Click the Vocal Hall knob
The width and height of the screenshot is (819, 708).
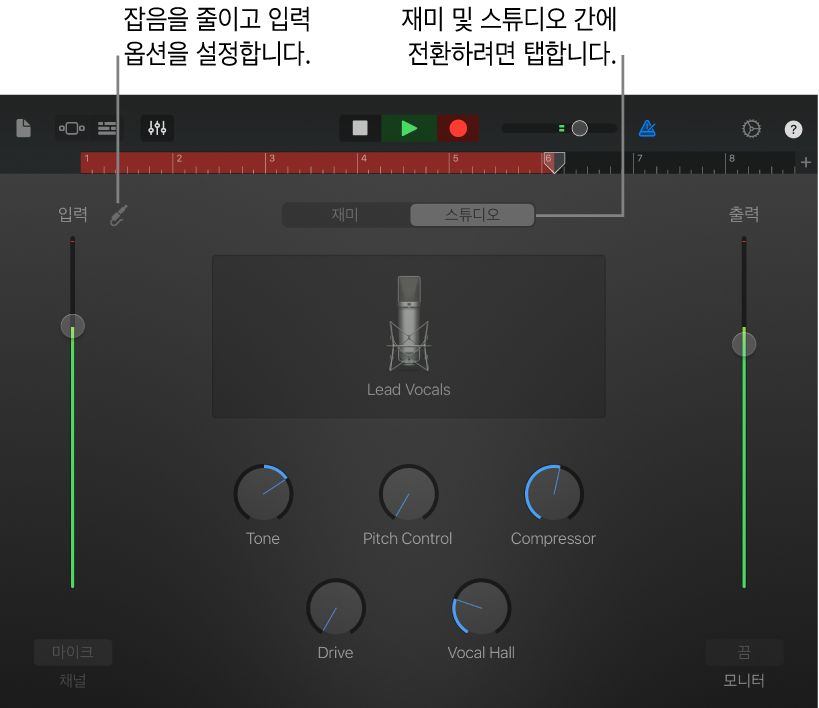pos(481,607)
